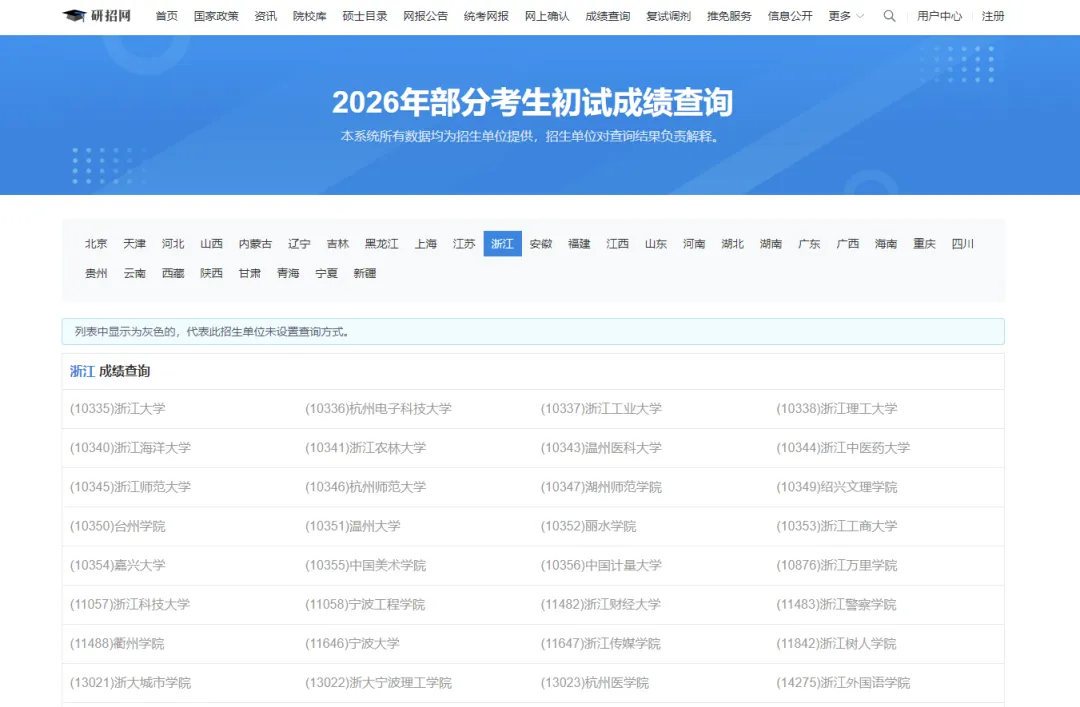Screen dimensions: 1080x707
Task: Open 资讯 in the top navigation
Action: coord(265,16)
